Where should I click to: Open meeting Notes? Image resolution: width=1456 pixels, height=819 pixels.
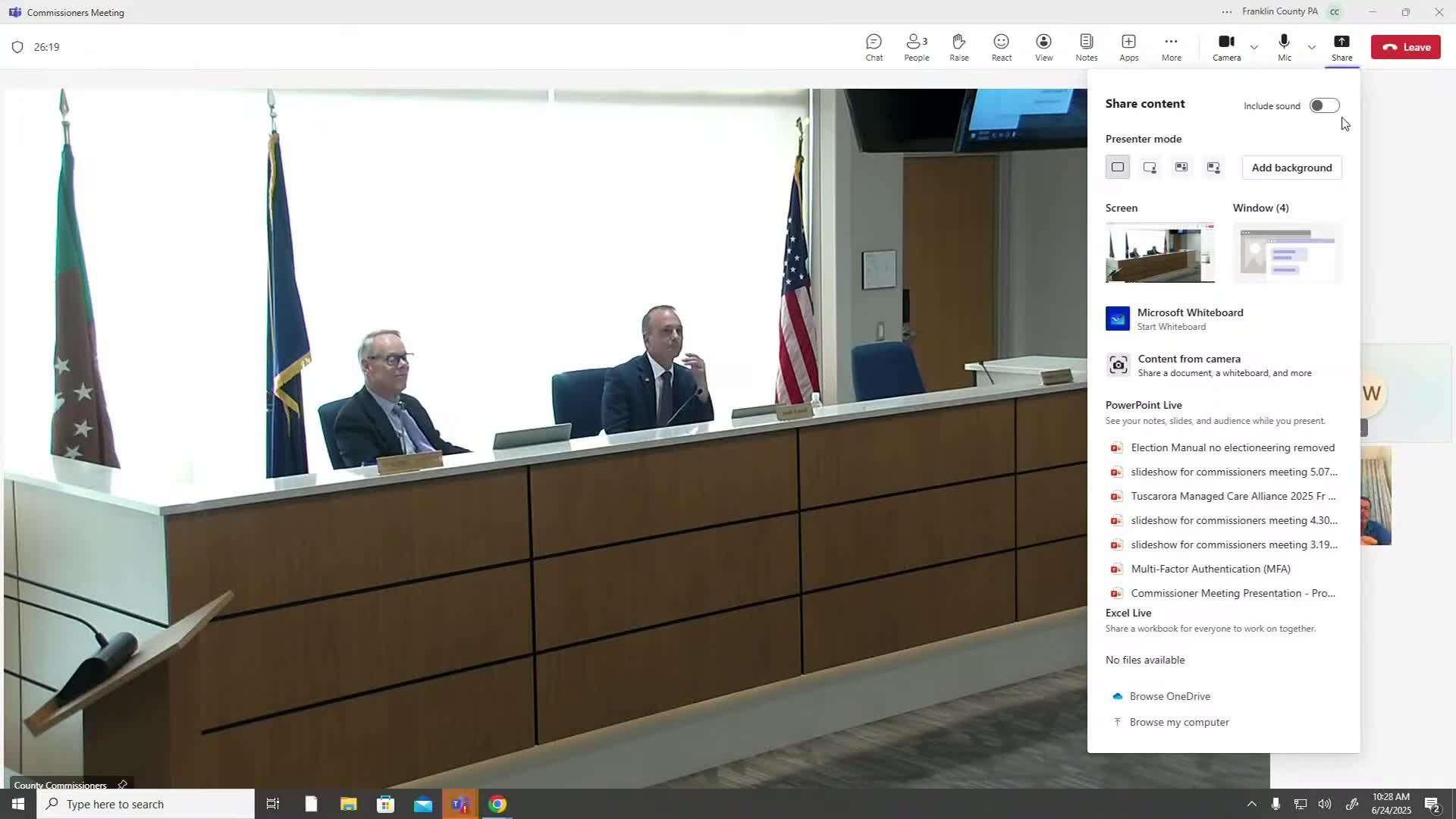click(x=1086, y=47)
